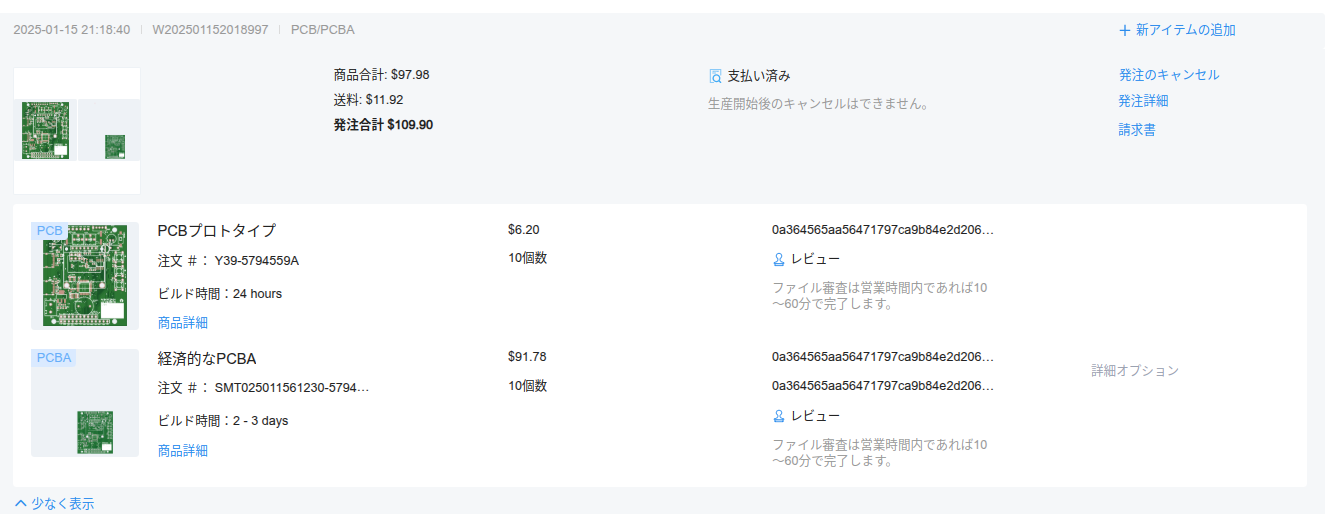Click order number SMT025011561230-5794…

click(292, 388)
